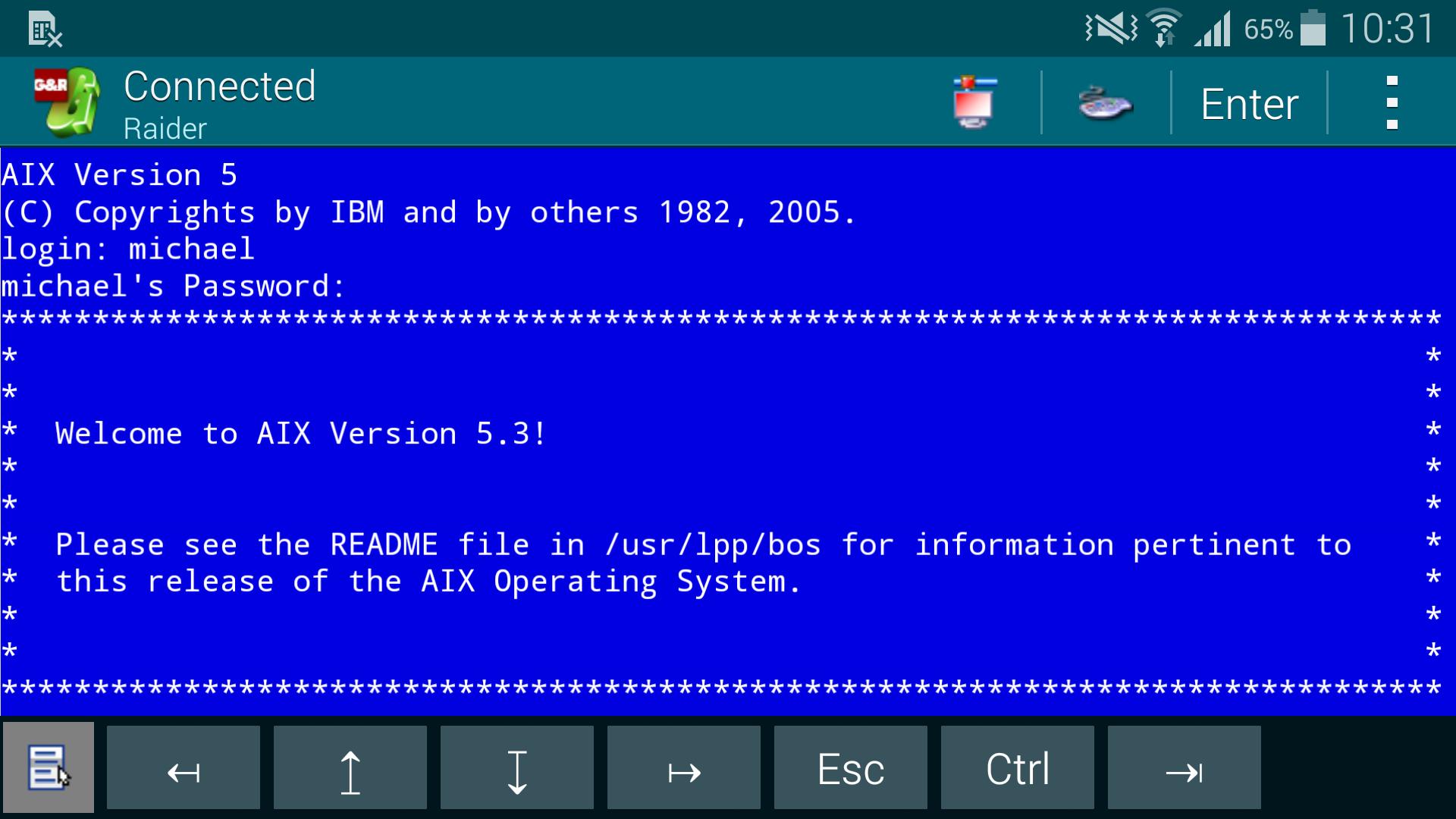Tap the left arrow key
The image size is (1456, 819).
184,767
